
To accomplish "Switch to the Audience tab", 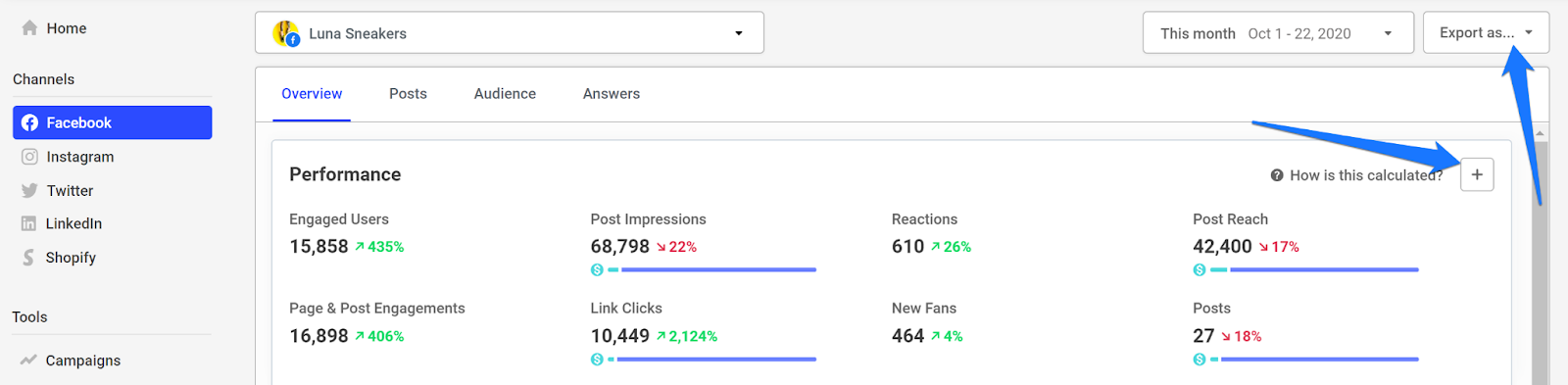I will pyautogui.click(x=505, y=94).
